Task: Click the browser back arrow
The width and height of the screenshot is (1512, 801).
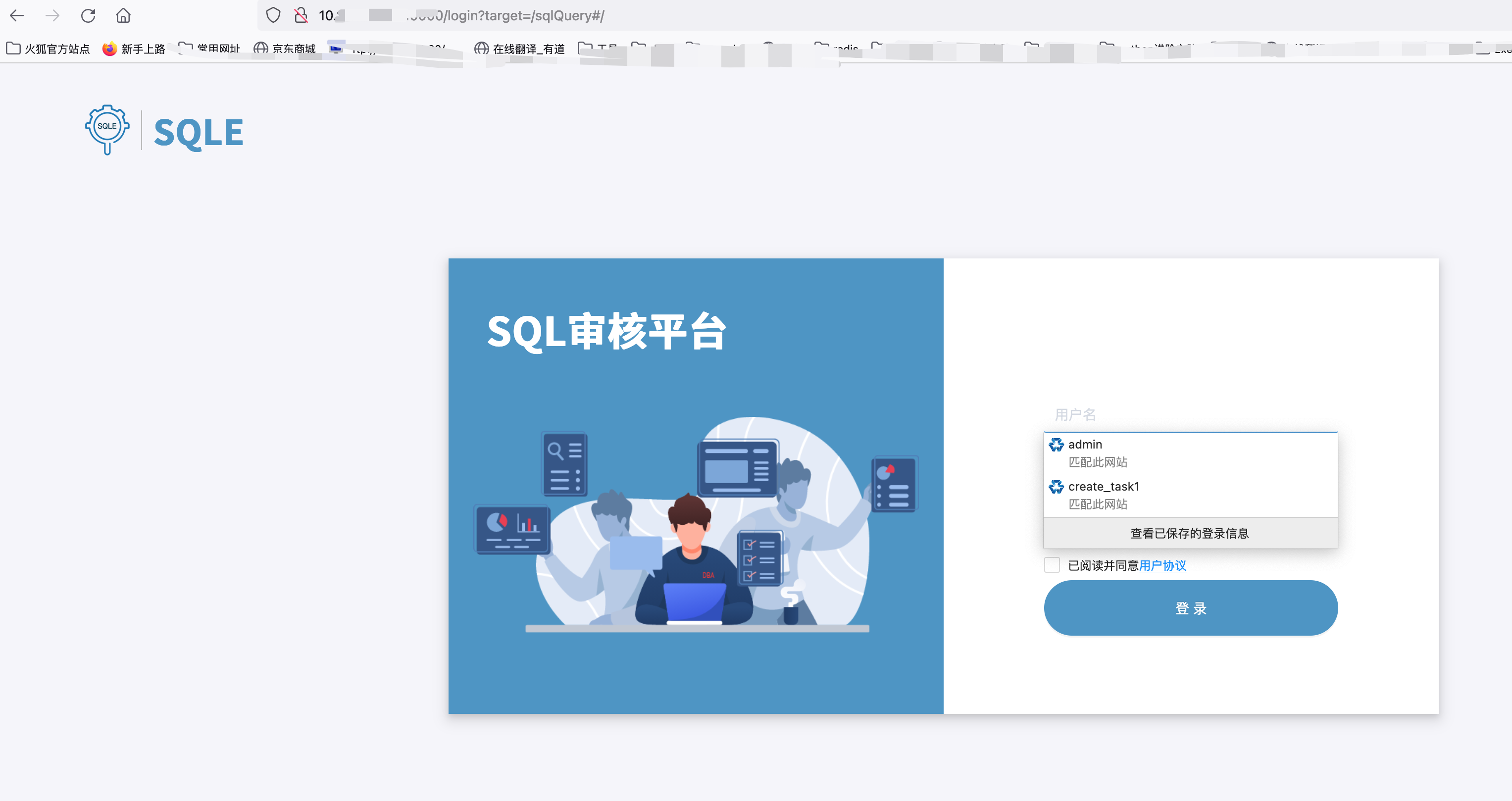Action: click(x=18, y=16)
